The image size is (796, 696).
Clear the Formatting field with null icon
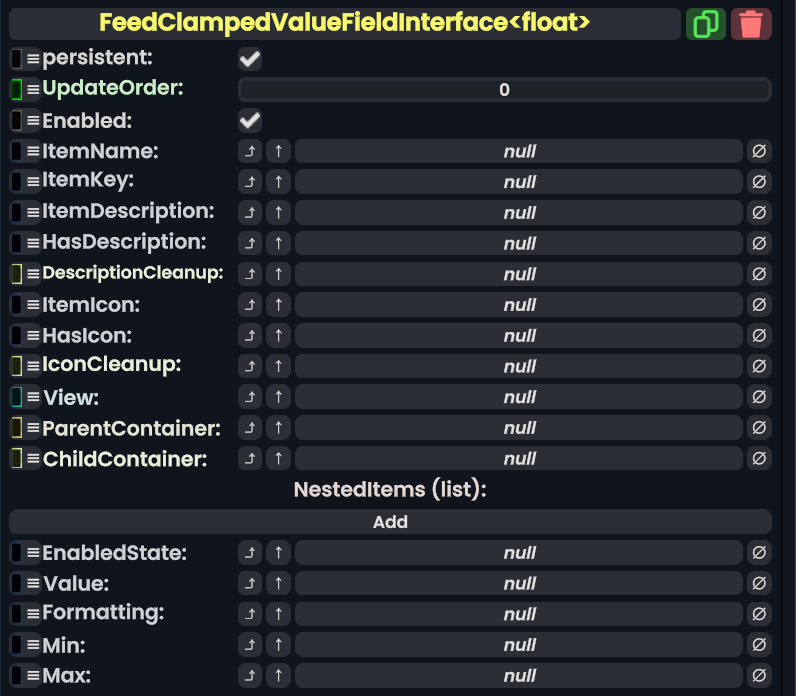pos(759,614)
